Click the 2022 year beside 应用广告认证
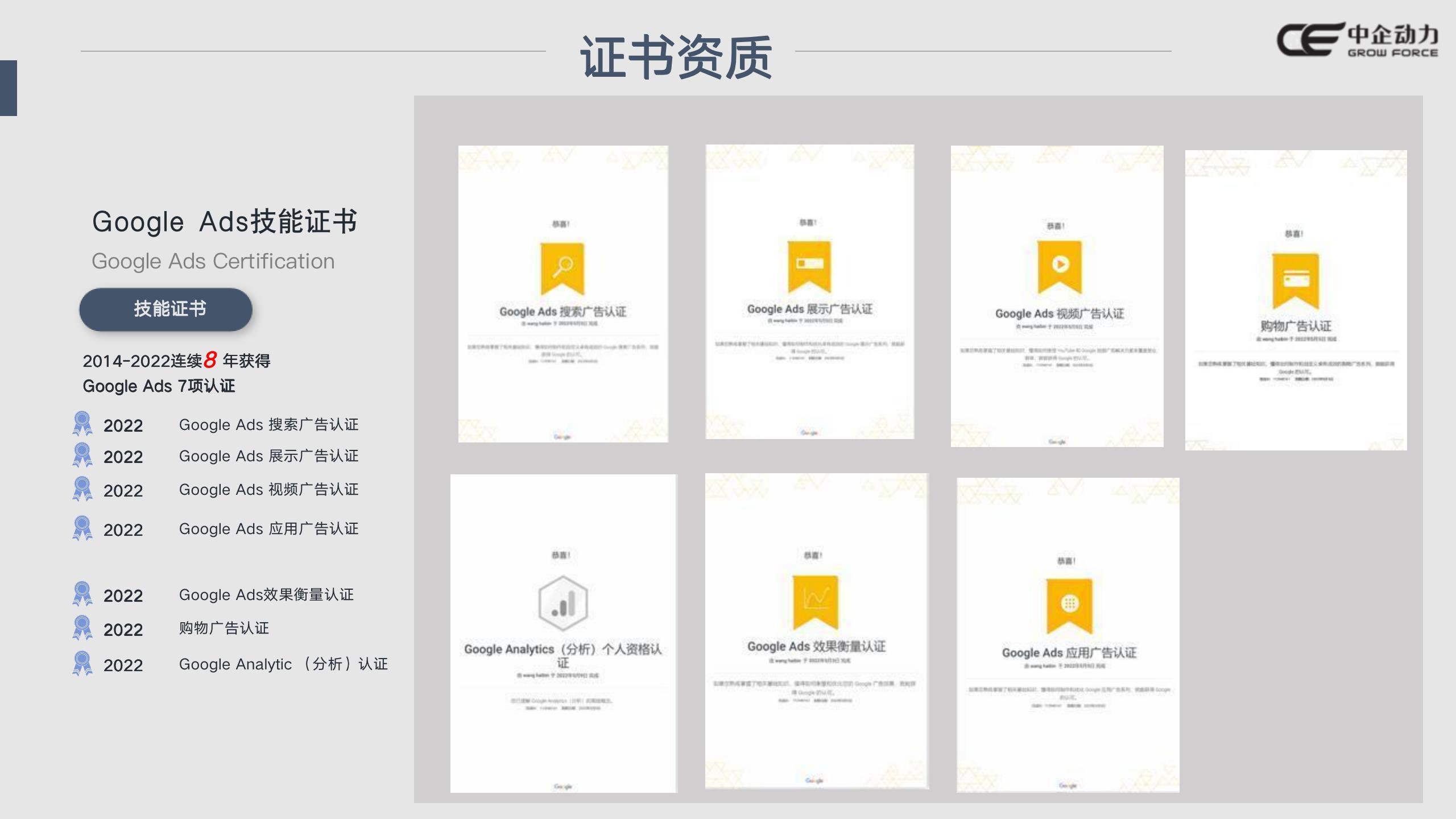1456x819 pixels. tap(123, 530)
